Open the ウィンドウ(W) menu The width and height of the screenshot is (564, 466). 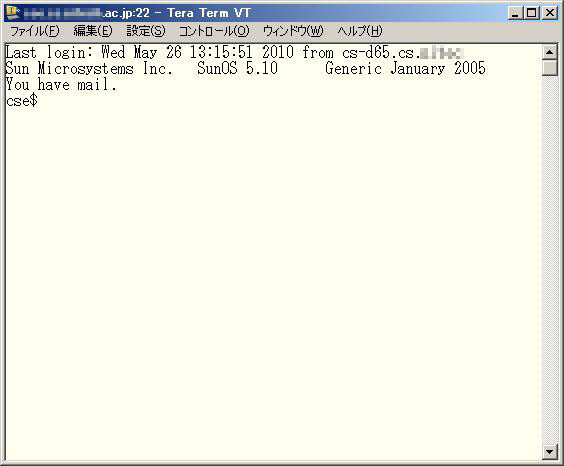click(293, 31)
